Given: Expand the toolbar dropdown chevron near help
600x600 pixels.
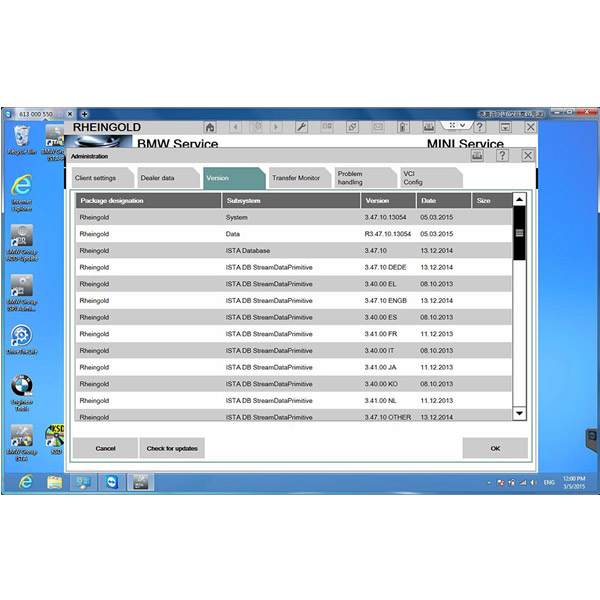Looking at the screenshot, I should [462, 125].
